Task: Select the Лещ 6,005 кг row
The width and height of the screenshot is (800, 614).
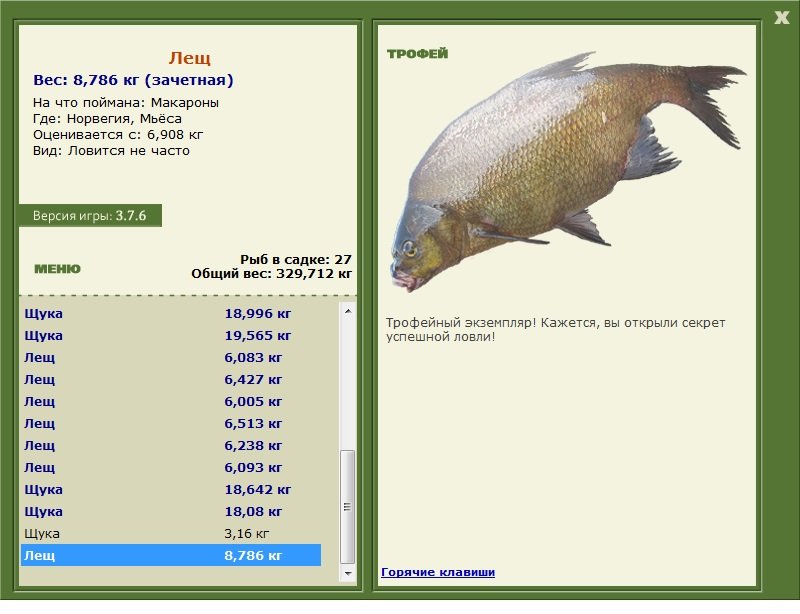Action: point(171,401)
